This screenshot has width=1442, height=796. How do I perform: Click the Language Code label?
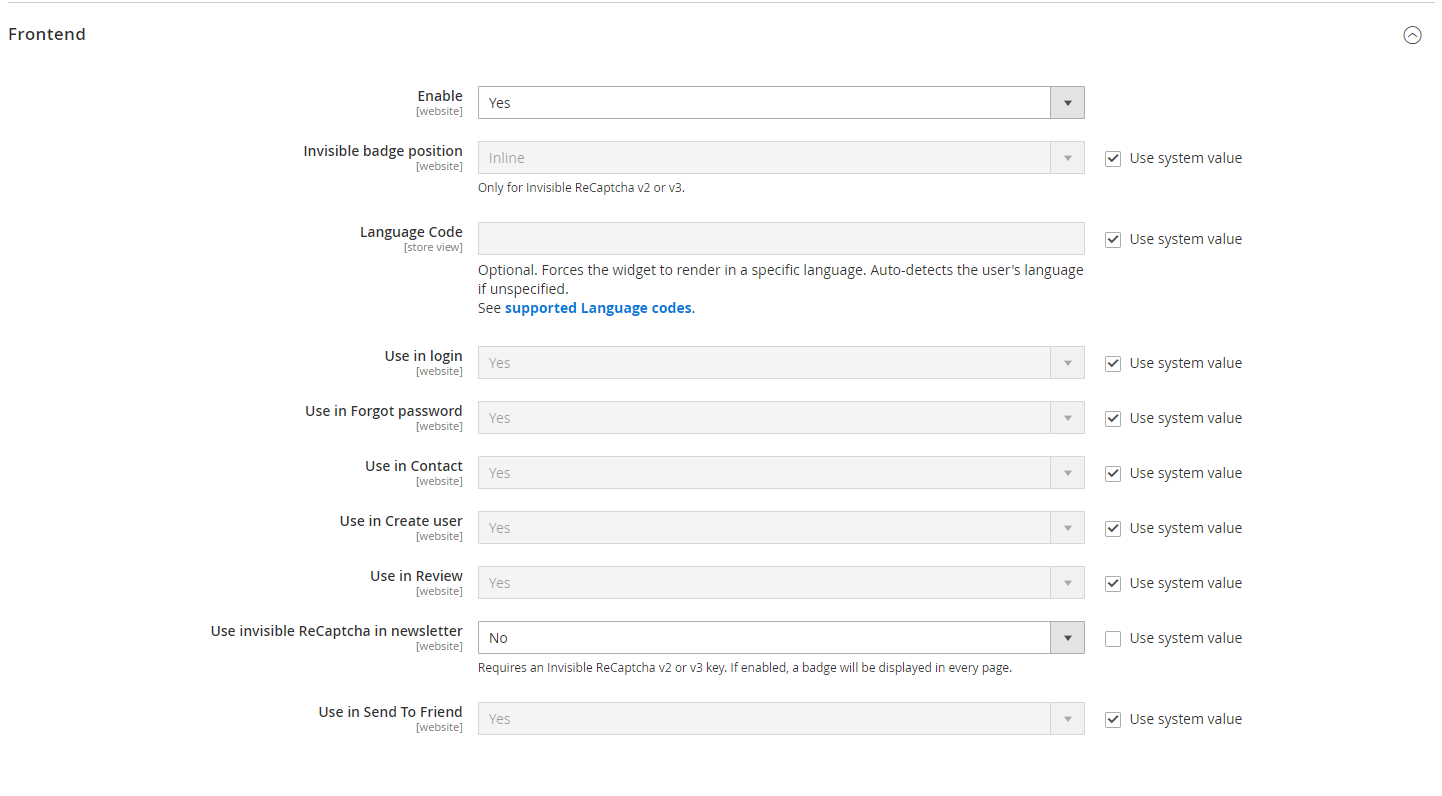pos(411,232)
